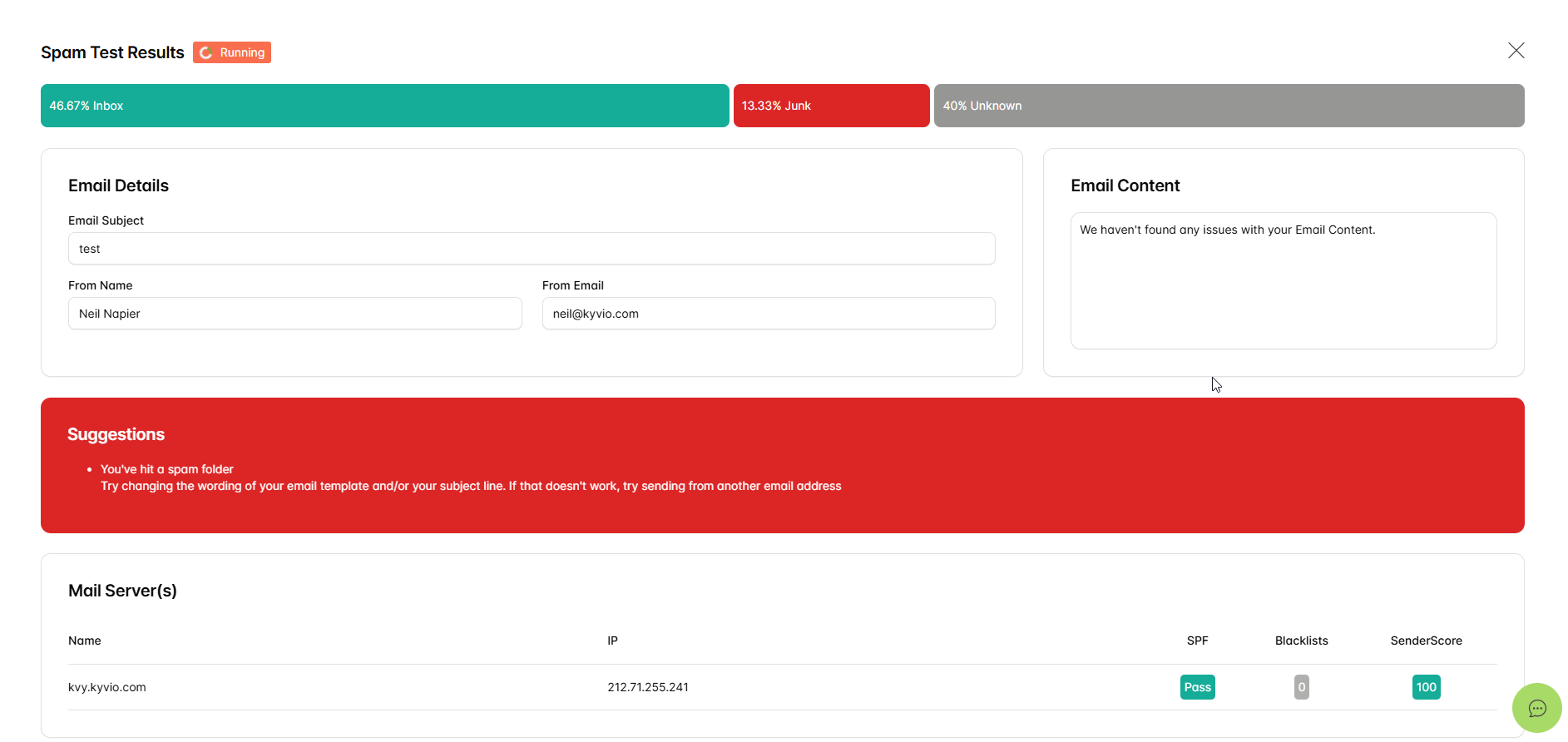Click the Blacklists column header
The width and height of the screenshot is (1568, 742).
(1302, 641)
